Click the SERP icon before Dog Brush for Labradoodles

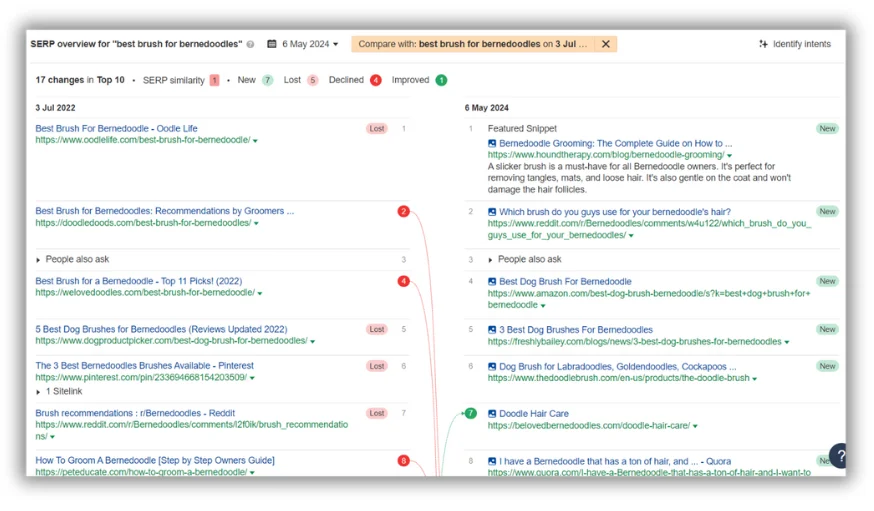[x=492, y=366]
